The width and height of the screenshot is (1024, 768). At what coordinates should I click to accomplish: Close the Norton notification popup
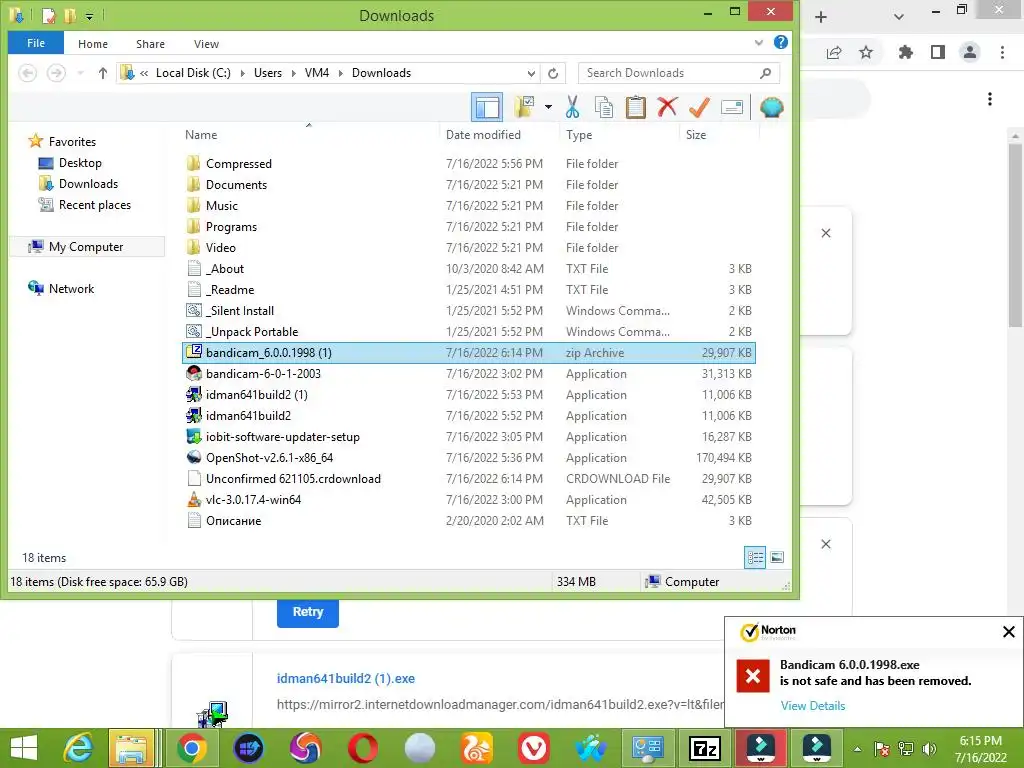pos(1008,632)
